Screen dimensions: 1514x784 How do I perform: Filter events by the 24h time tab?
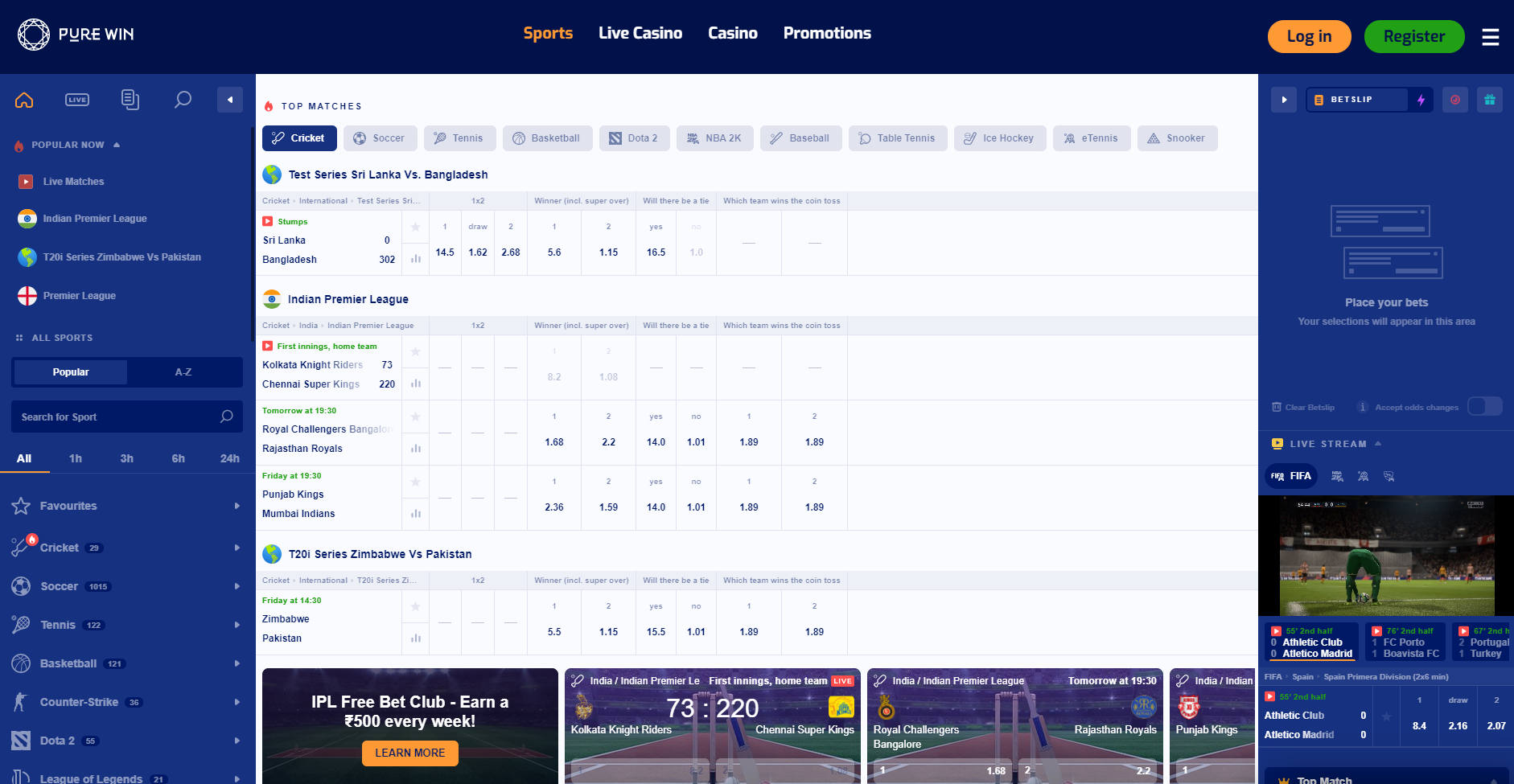[230, 458]
